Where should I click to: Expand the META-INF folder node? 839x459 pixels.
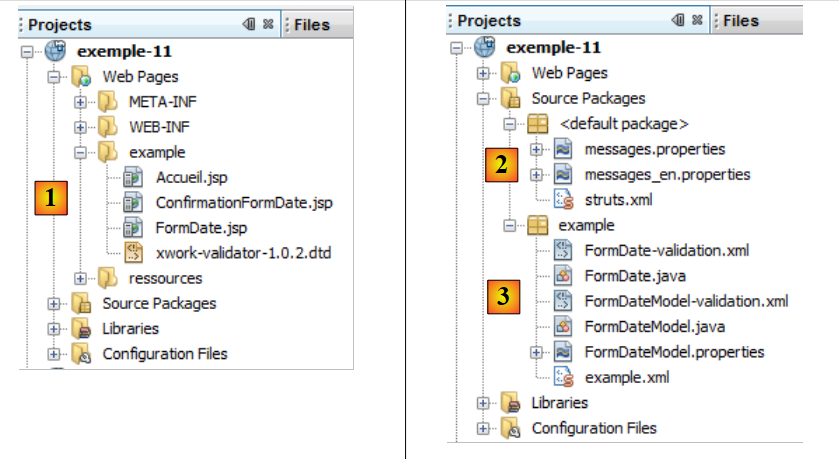click(x=81, y=102)
